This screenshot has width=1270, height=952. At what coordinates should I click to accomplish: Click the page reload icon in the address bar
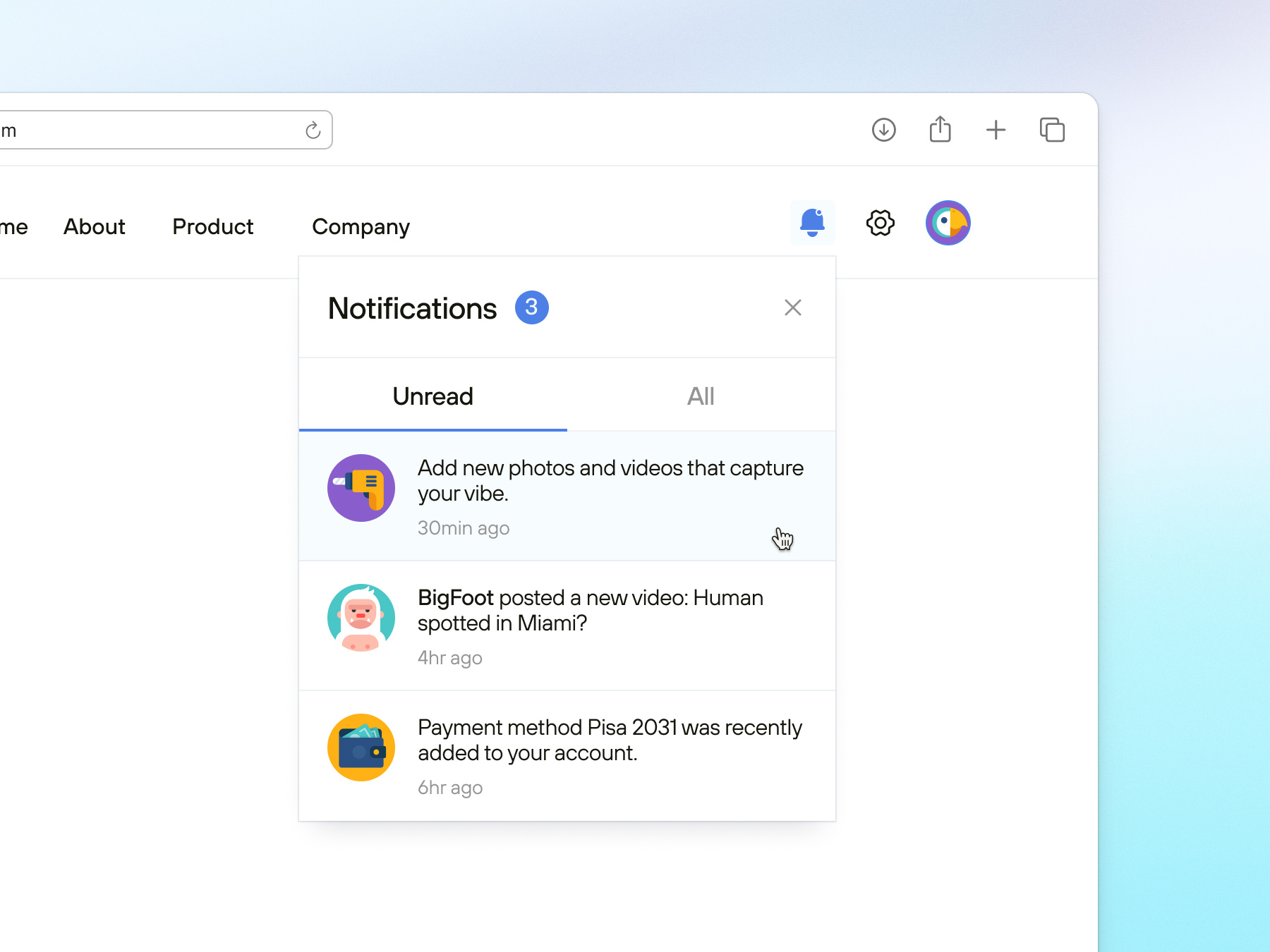(x=313, y=130)
